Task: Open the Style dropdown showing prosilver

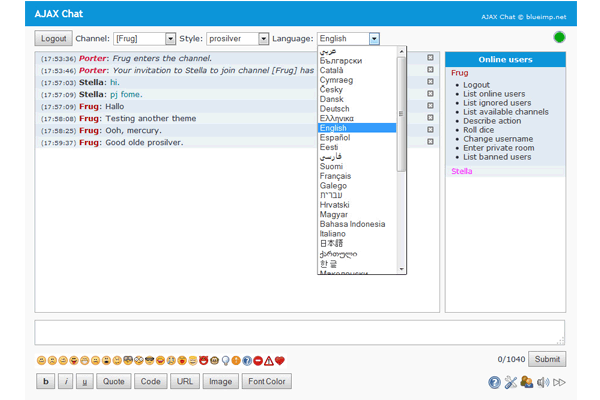Action: tap(237, 39)
